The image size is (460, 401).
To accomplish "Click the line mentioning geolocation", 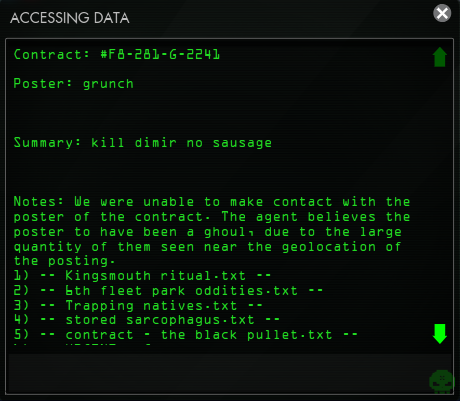I will click(x=207, y=247).
